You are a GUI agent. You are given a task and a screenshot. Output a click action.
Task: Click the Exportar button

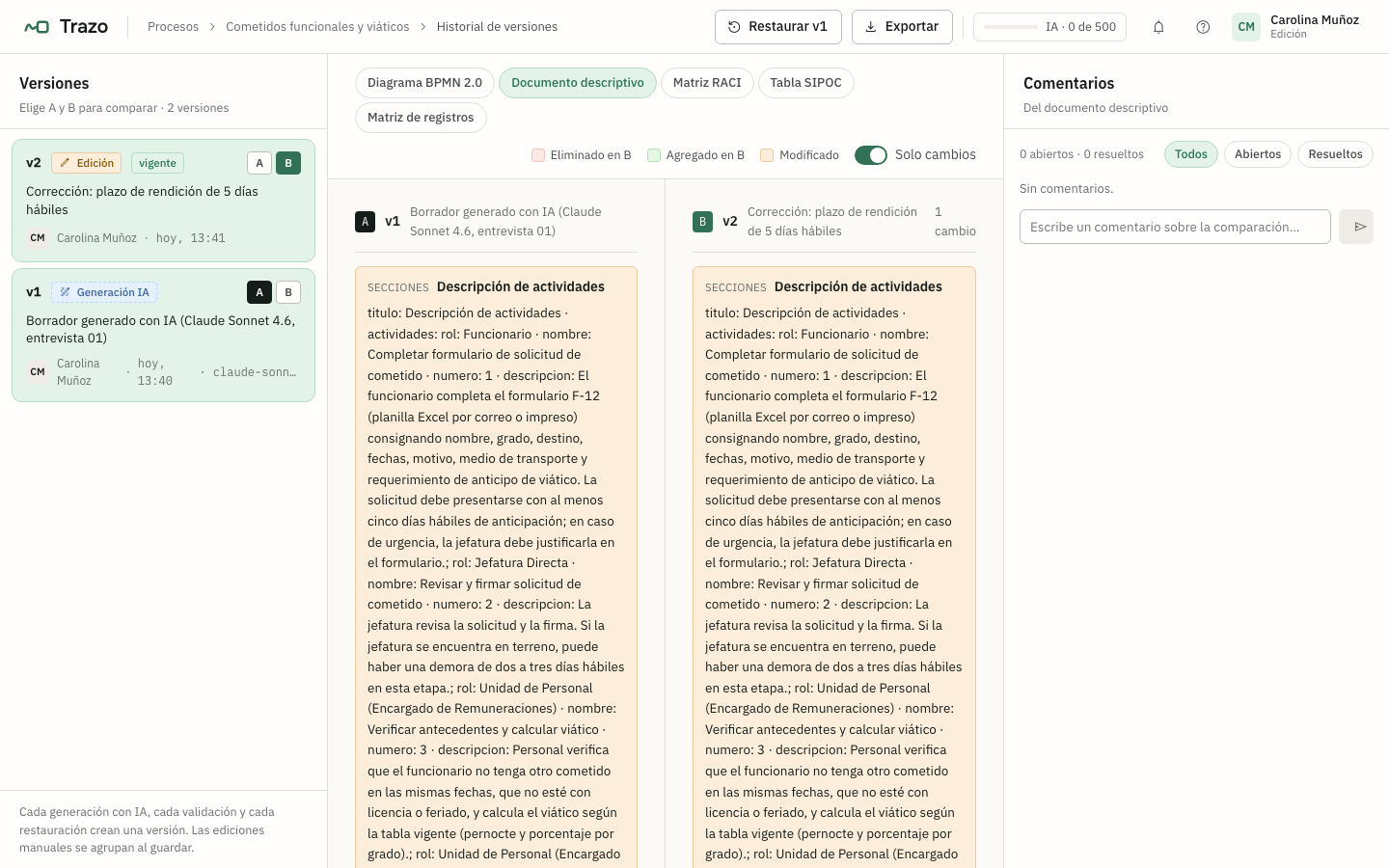(902, 27)
